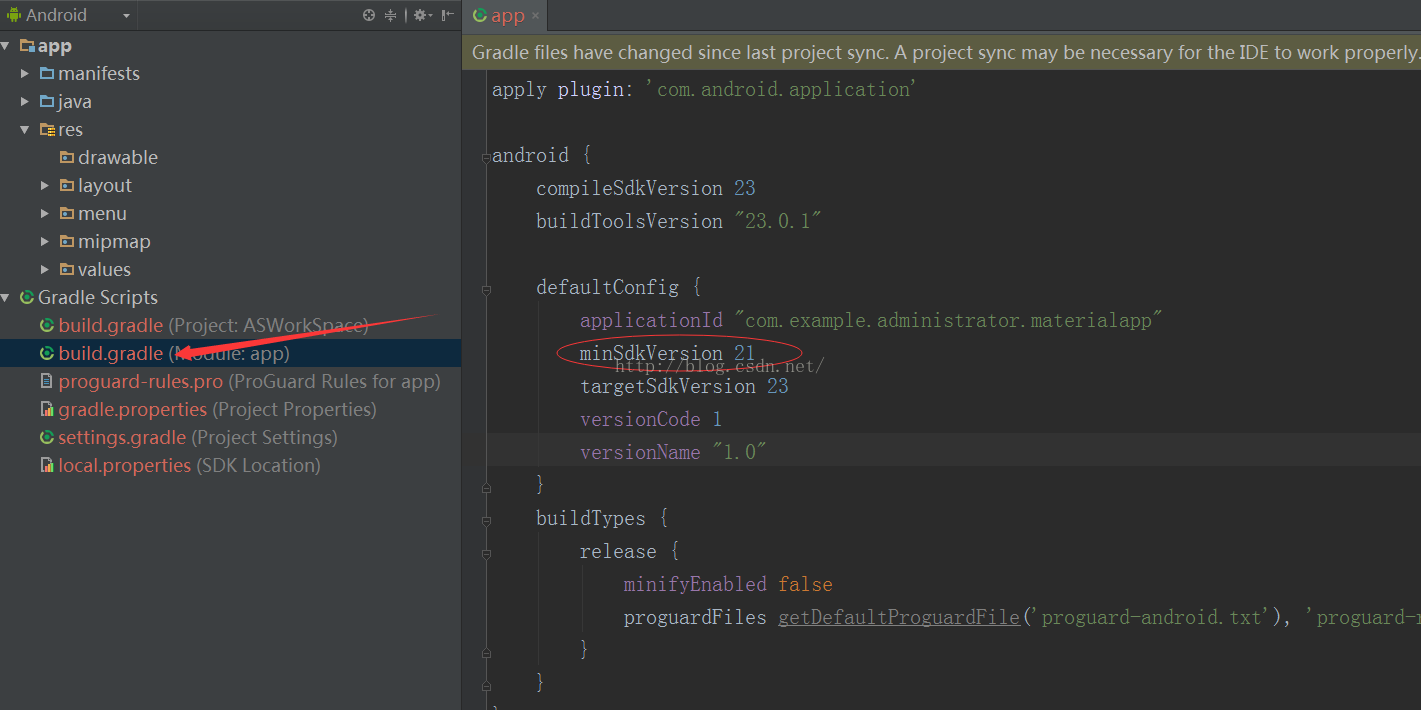Click the collapse all icon in project panel
Viewport: 1421px width, 710px height.
pos(391,15)
